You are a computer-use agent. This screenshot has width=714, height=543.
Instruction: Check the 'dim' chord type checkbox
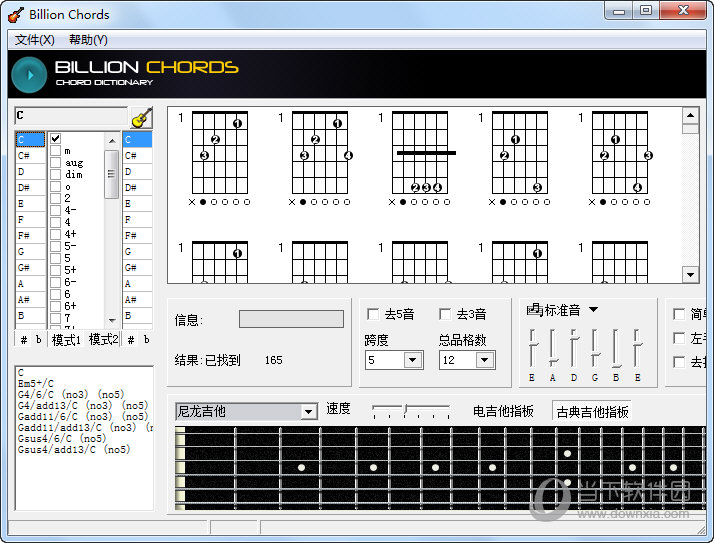click(x=56, y=174)
